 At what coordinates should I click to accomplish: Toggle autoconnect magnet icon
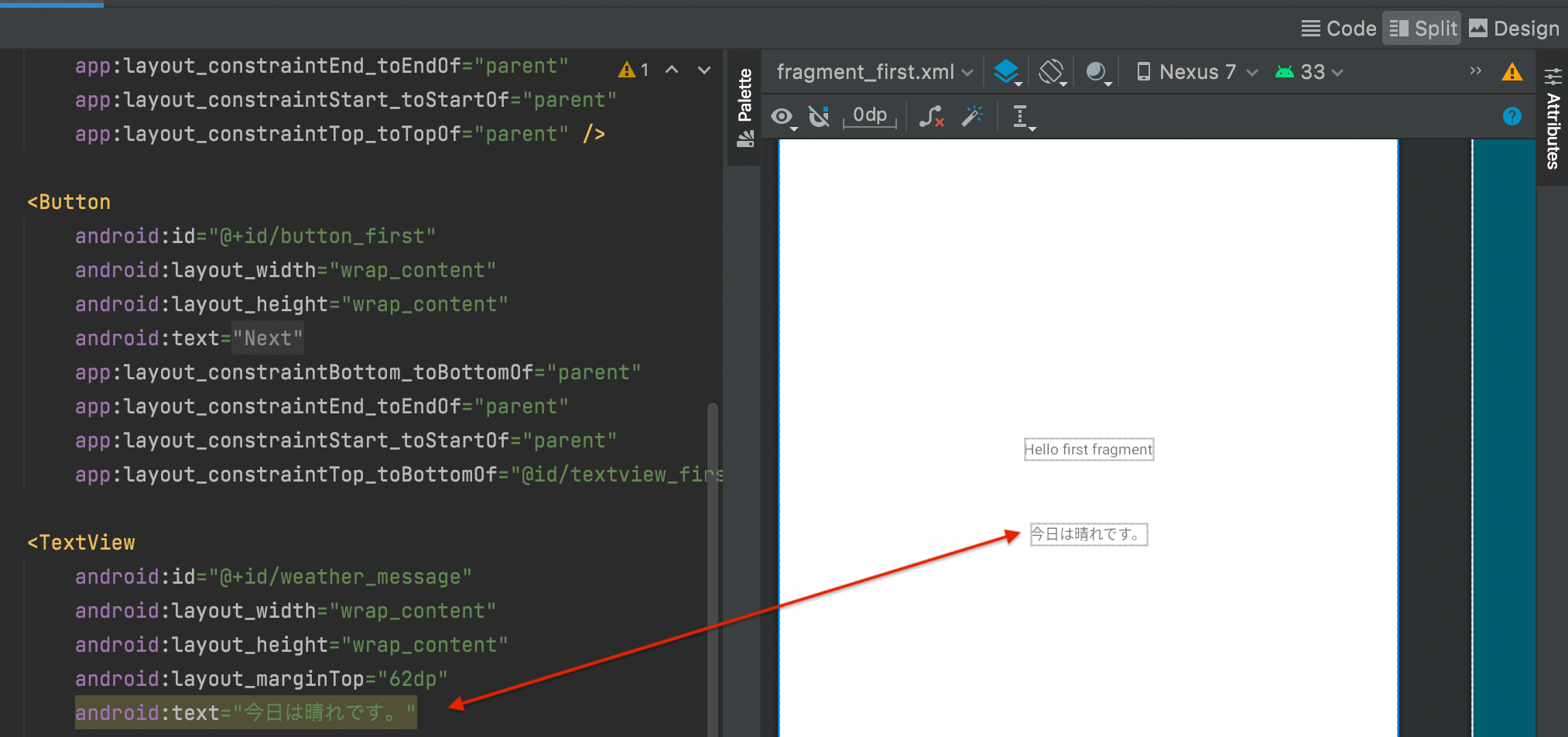[819, 116]
